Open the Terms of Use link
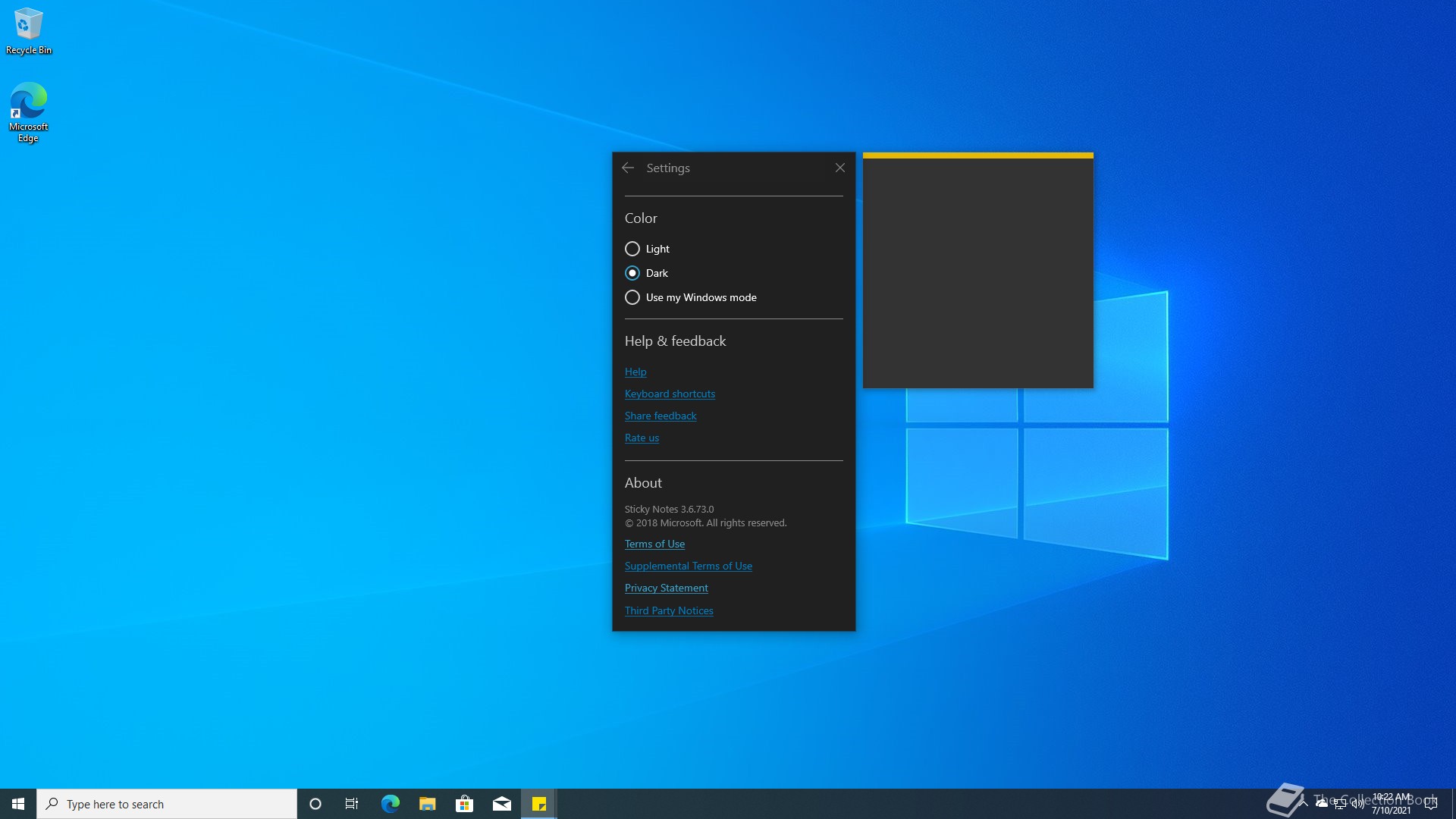 pyautogui.click(x=654, y=544)
